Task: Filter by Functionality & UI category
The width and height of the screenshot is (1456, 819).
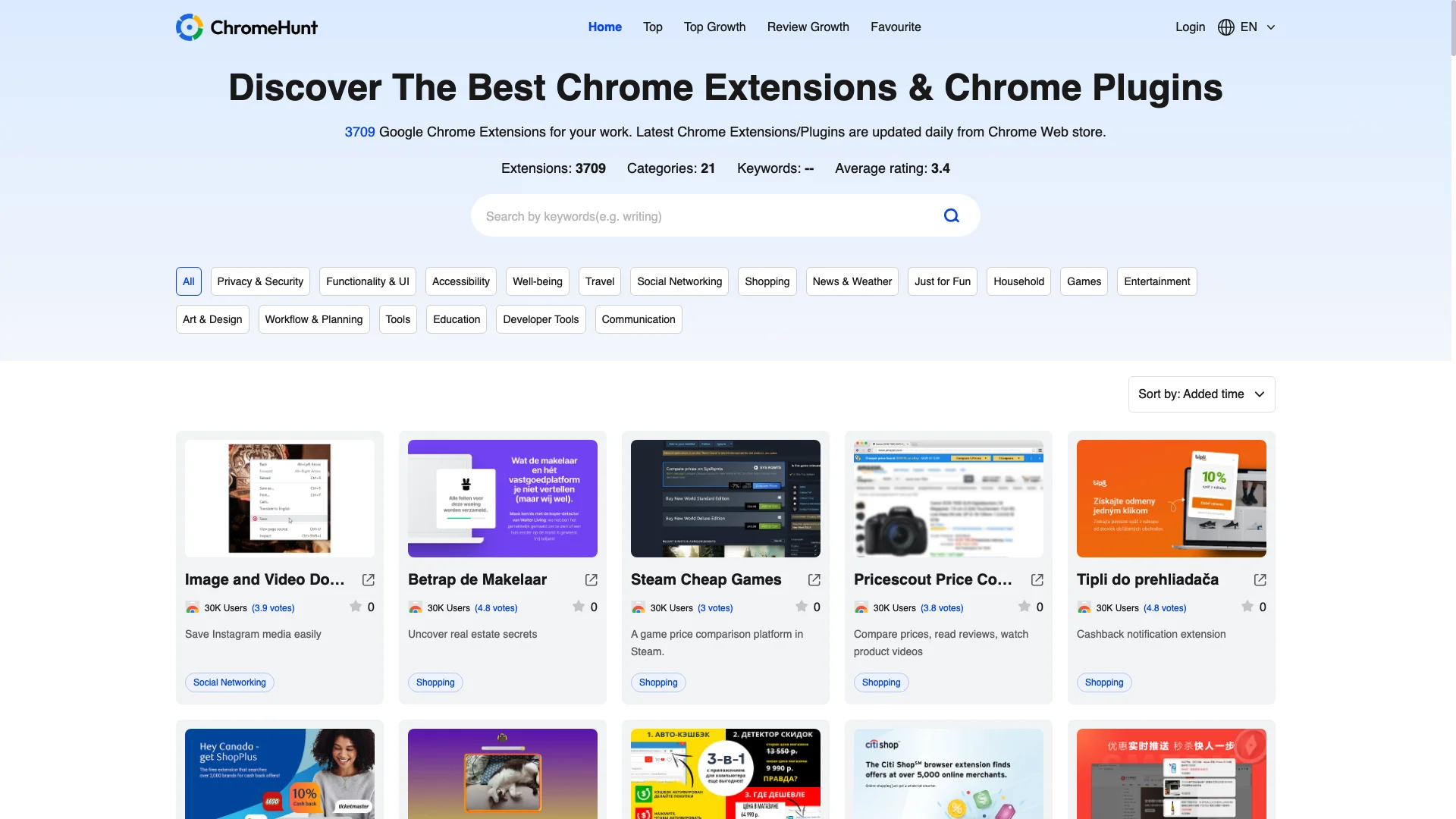Action: [368, 281]
